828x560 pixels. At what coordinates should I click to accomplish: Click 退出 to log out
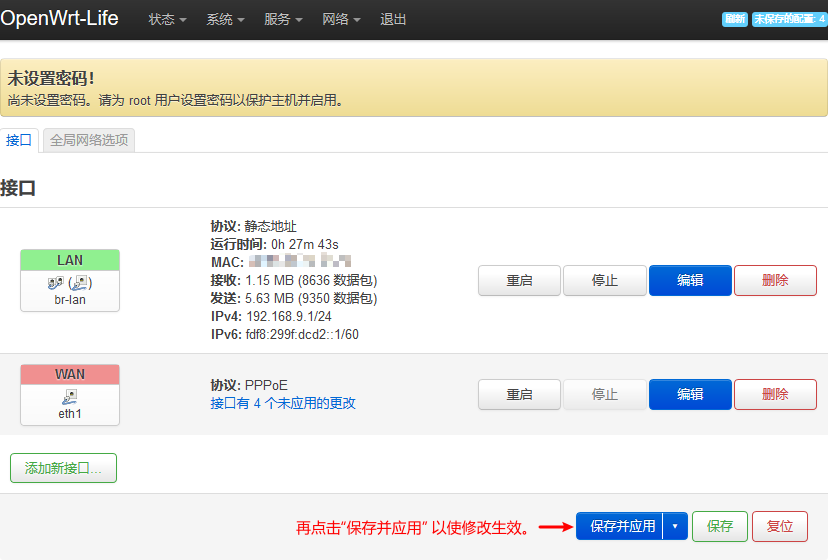click(x=393, y=20)
